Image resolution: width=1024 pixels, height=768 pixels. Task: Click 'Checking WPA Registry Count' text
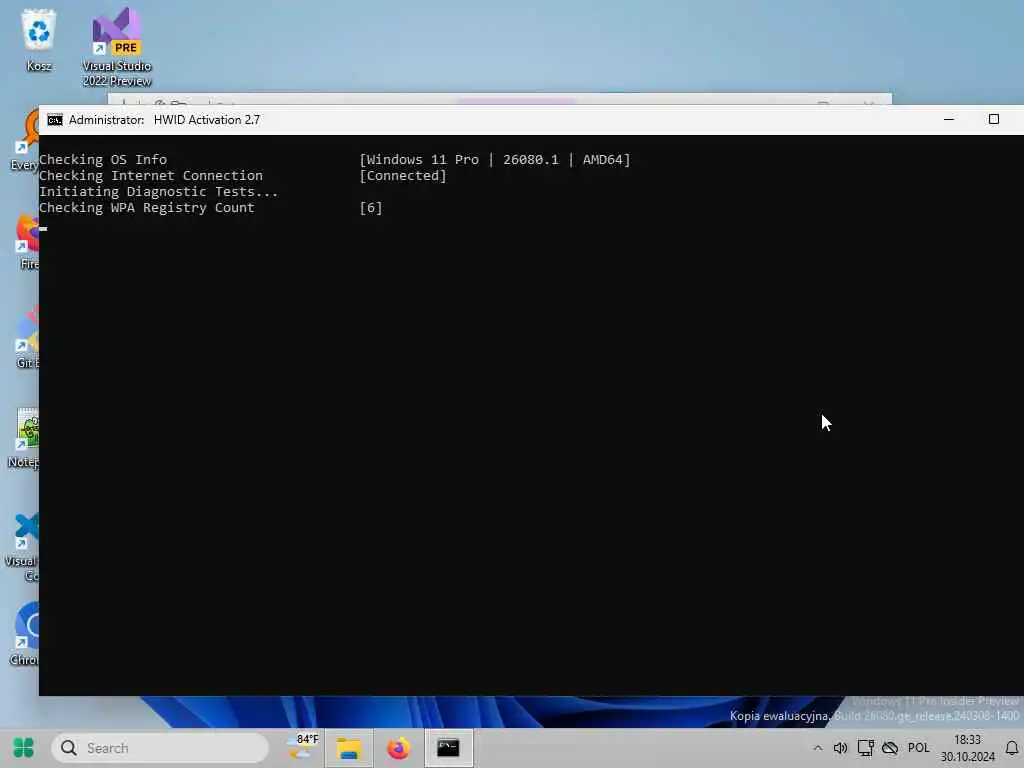pyautogui.click(x=147, y=208)
